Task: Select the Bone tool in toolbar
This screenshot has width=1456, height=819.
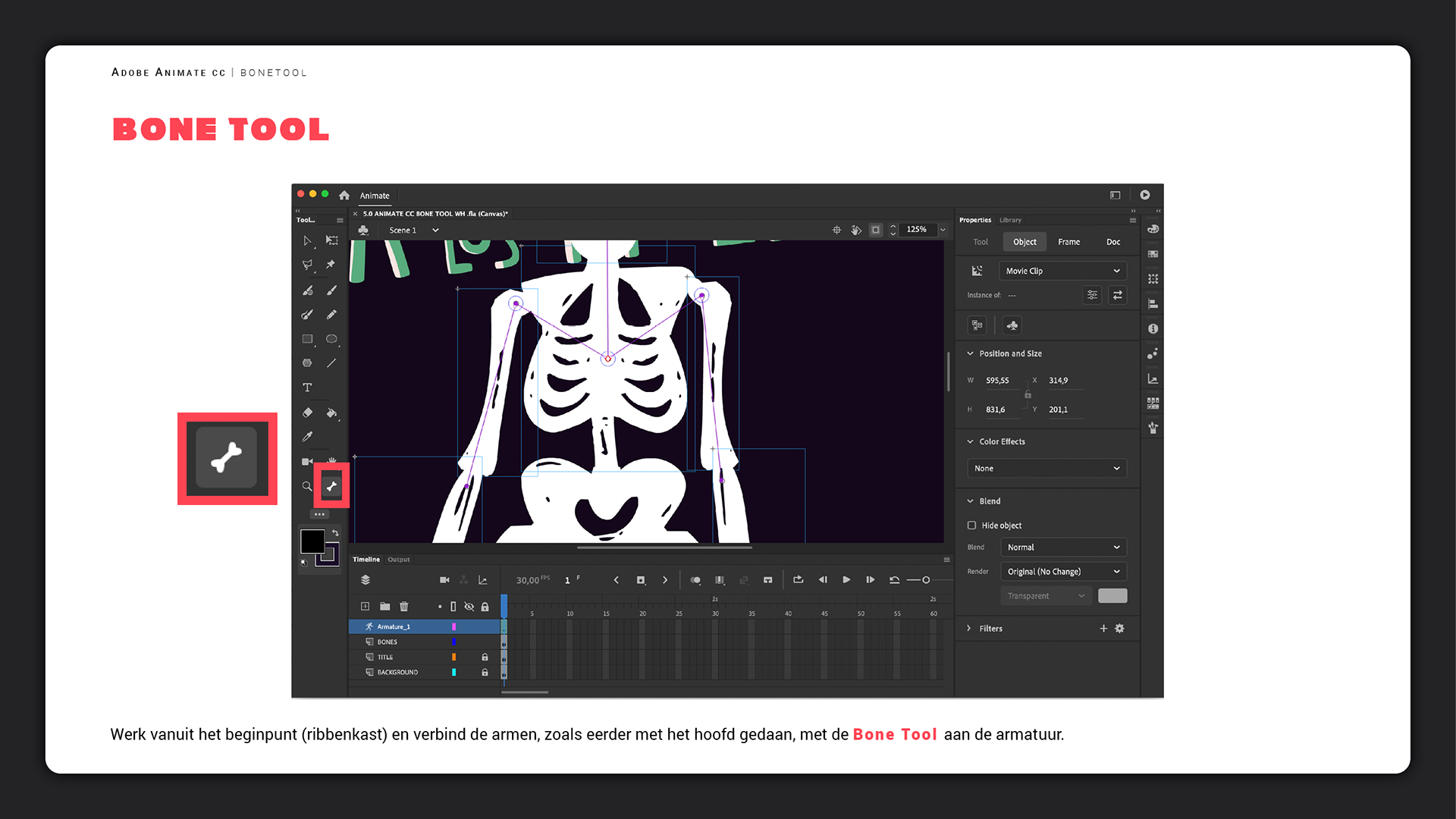Action: [331, 486]
